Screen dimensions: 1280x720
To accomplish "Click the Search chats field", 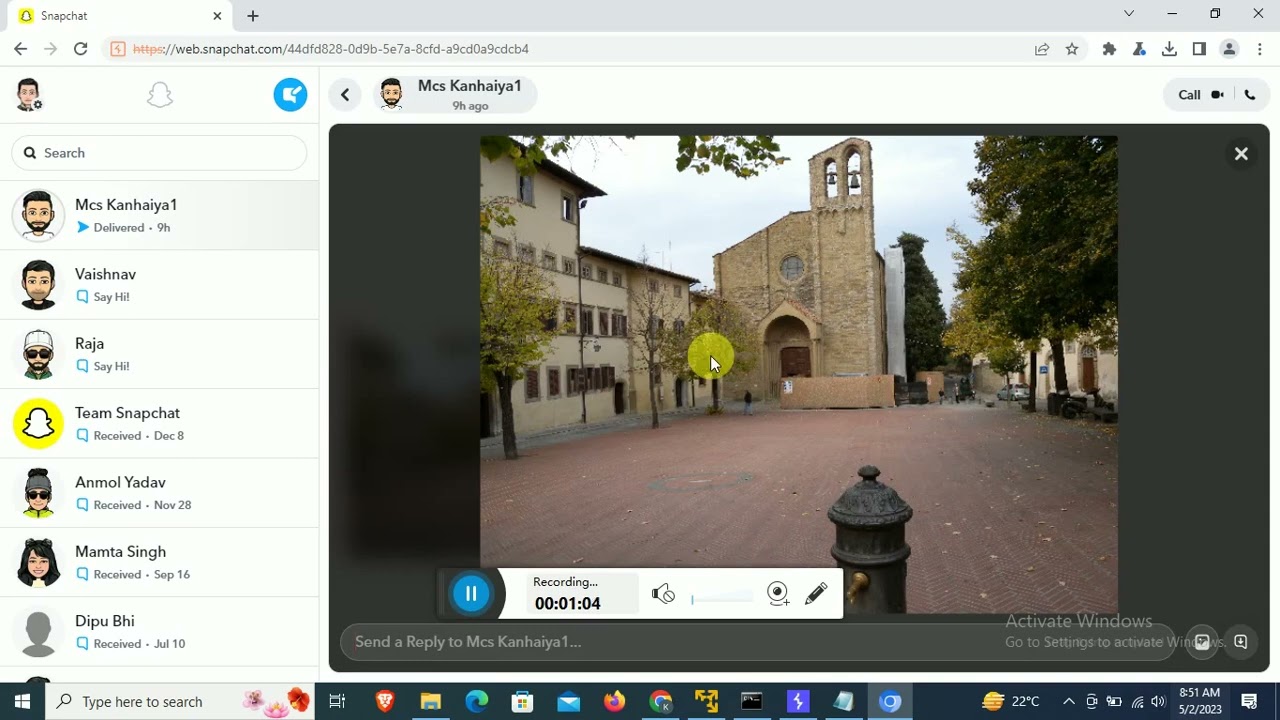I will 160,153.
